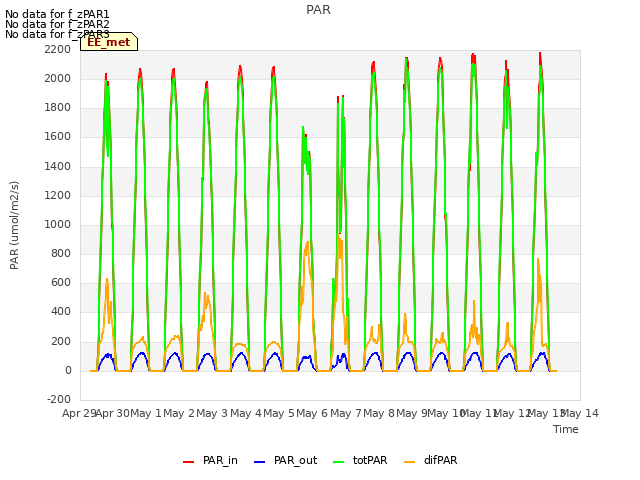Click the -200 y-axis tick label
This screenshot has height=480, width=640.
tap(59, 400)
